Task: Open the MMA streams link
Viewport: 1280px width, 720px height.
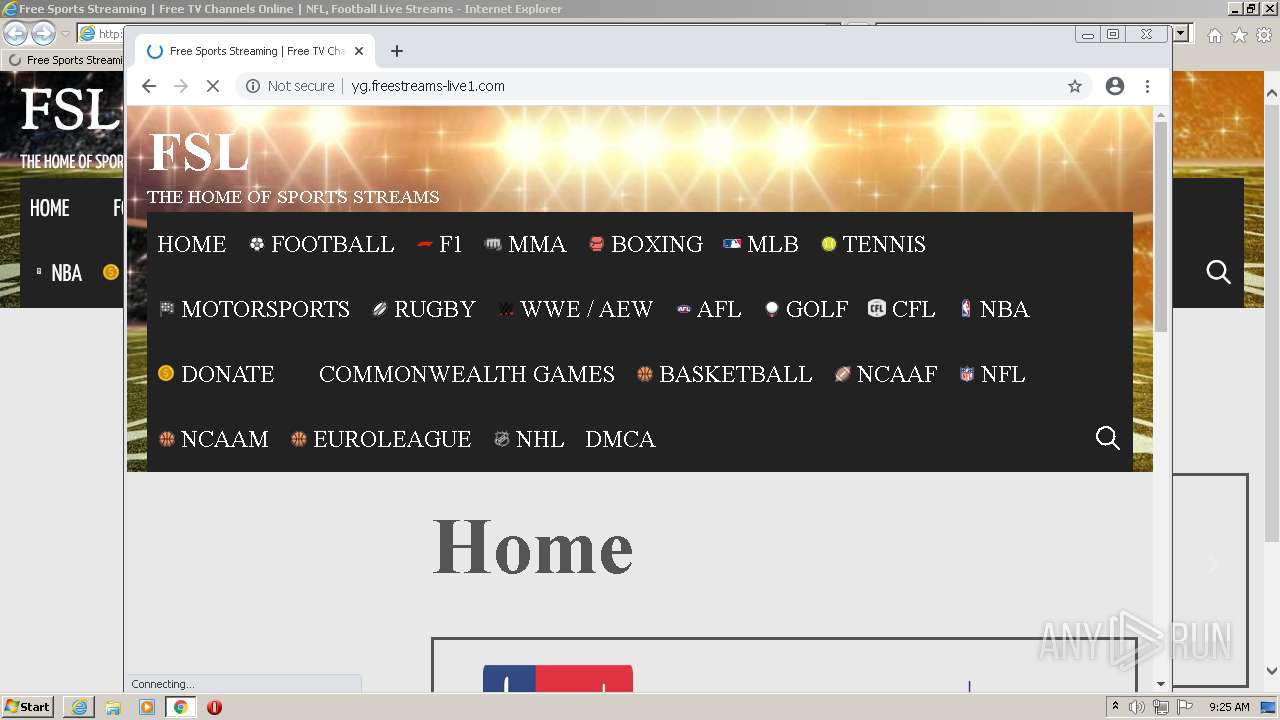Action: pos(526,244)
